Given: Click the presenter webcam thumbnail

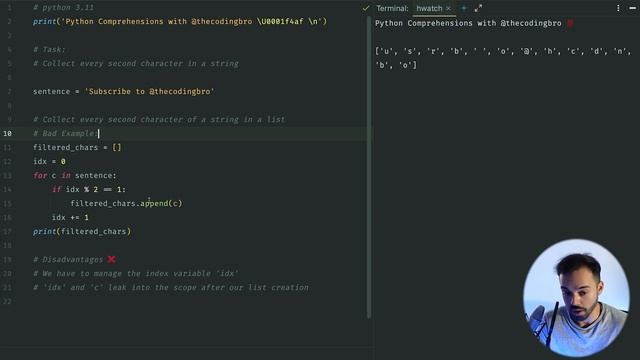Looking at the screenshot, I should [576, 298].
